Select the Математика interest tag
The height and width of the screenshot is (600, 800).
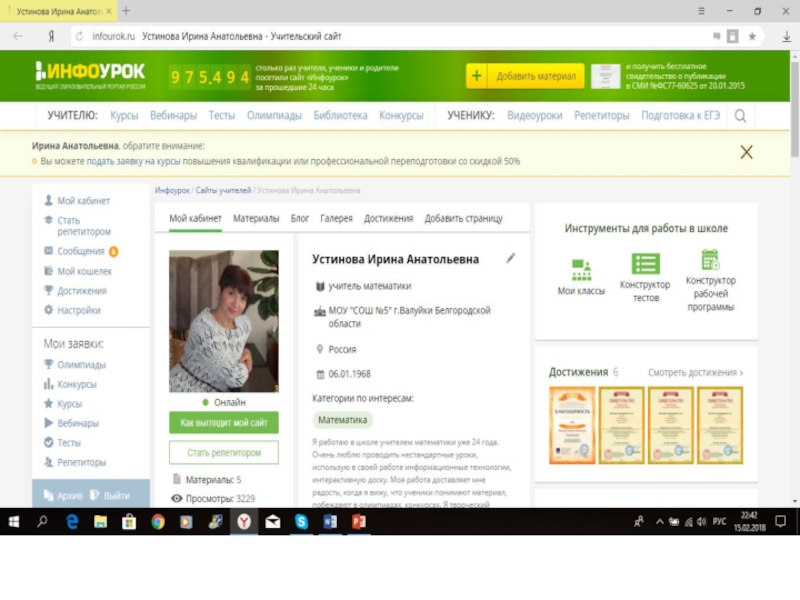[343, 420]
